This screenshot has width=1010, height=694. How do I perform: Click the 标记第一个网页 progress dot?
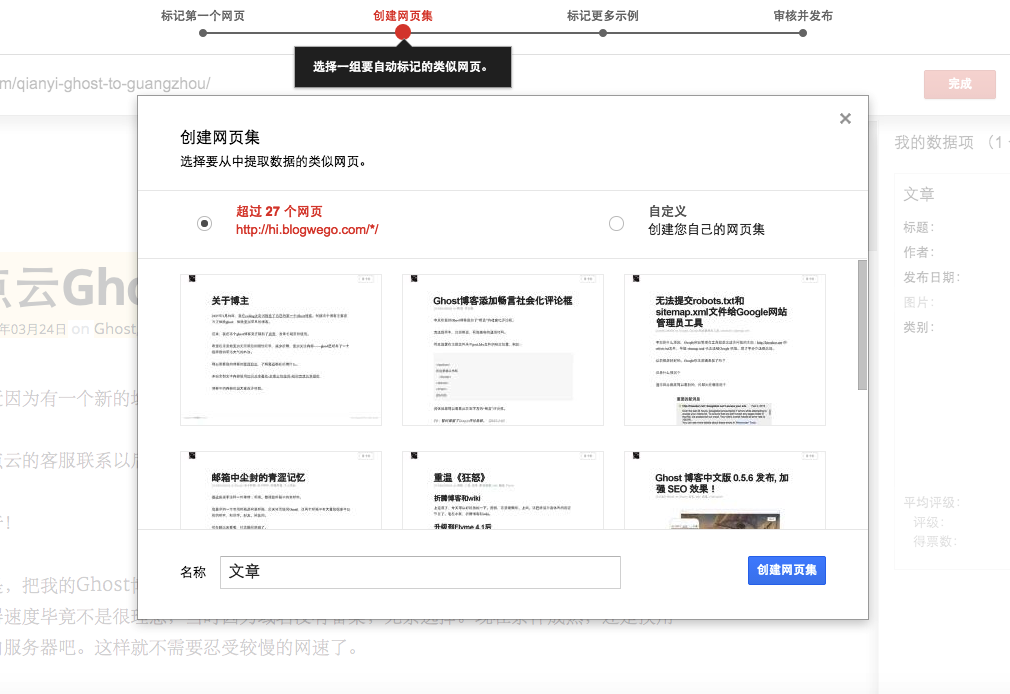(x=203, y=33)
